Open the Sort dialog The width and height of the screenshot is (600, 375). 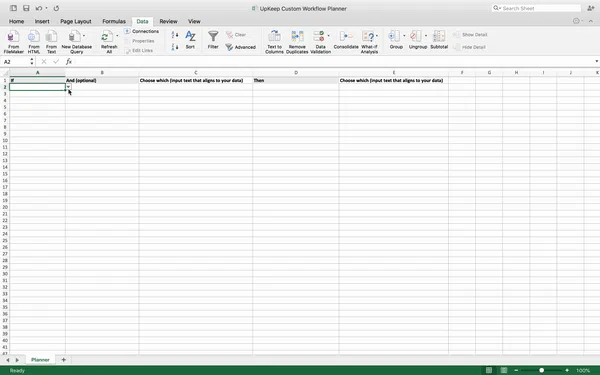coord(190,40)
